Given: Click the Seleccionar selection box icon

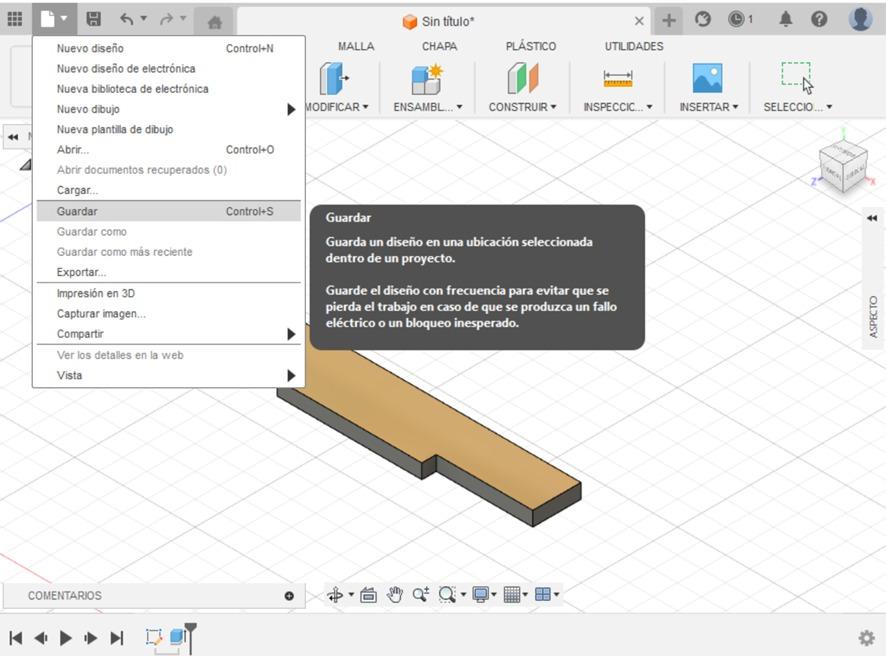Looking at the screenshot, I should point(797,79).
